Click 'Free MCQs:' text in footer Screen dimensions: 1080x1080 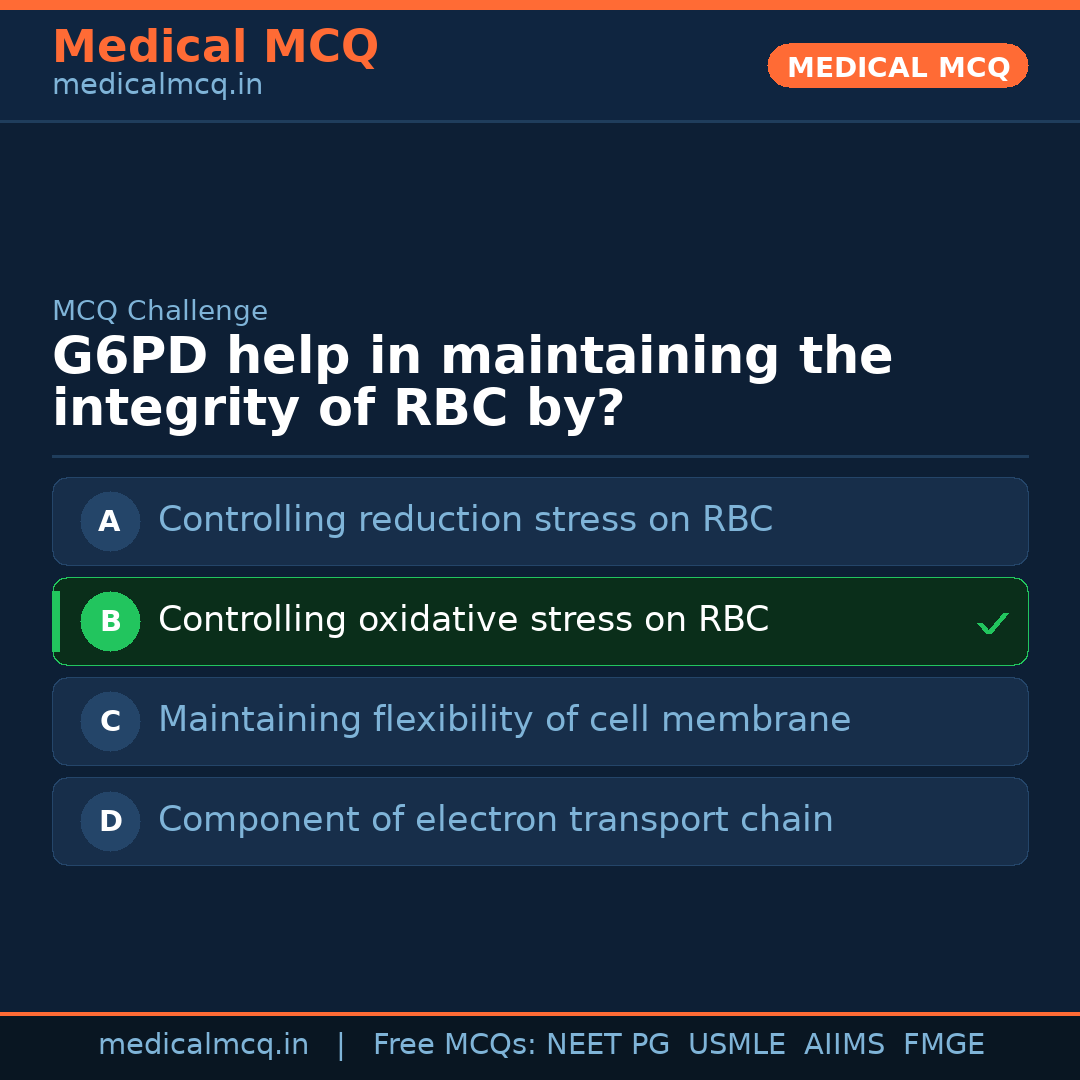point(454,1045)
